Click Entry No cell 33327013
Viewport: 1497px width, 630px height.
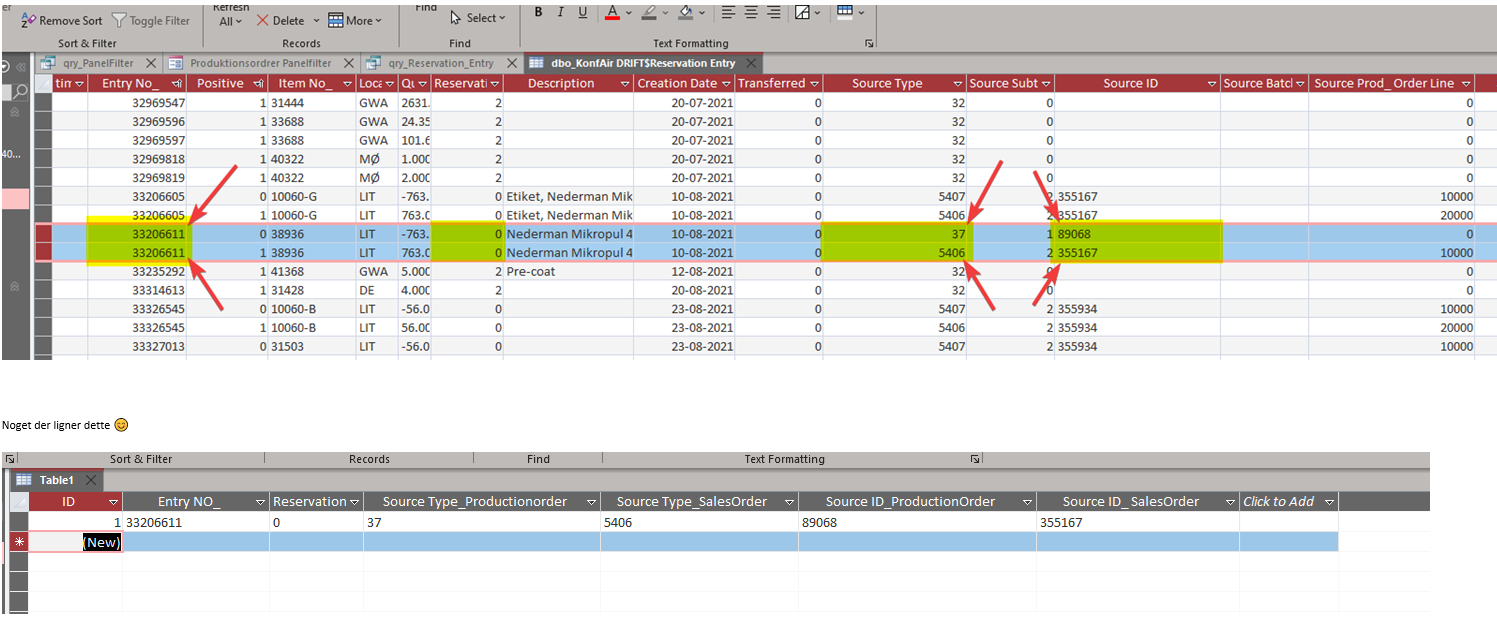click(137, 346)
